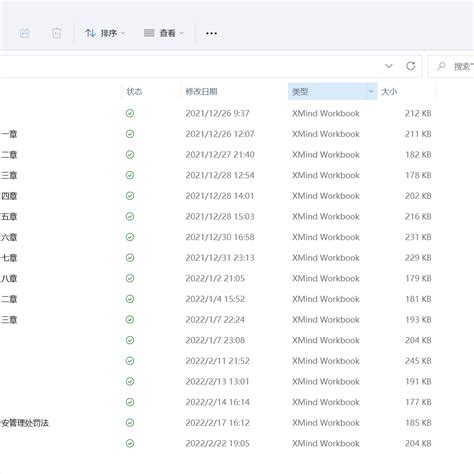
Task: Click sync status icon for 2021/12/27 21:40 row
Action: [130, 155]
